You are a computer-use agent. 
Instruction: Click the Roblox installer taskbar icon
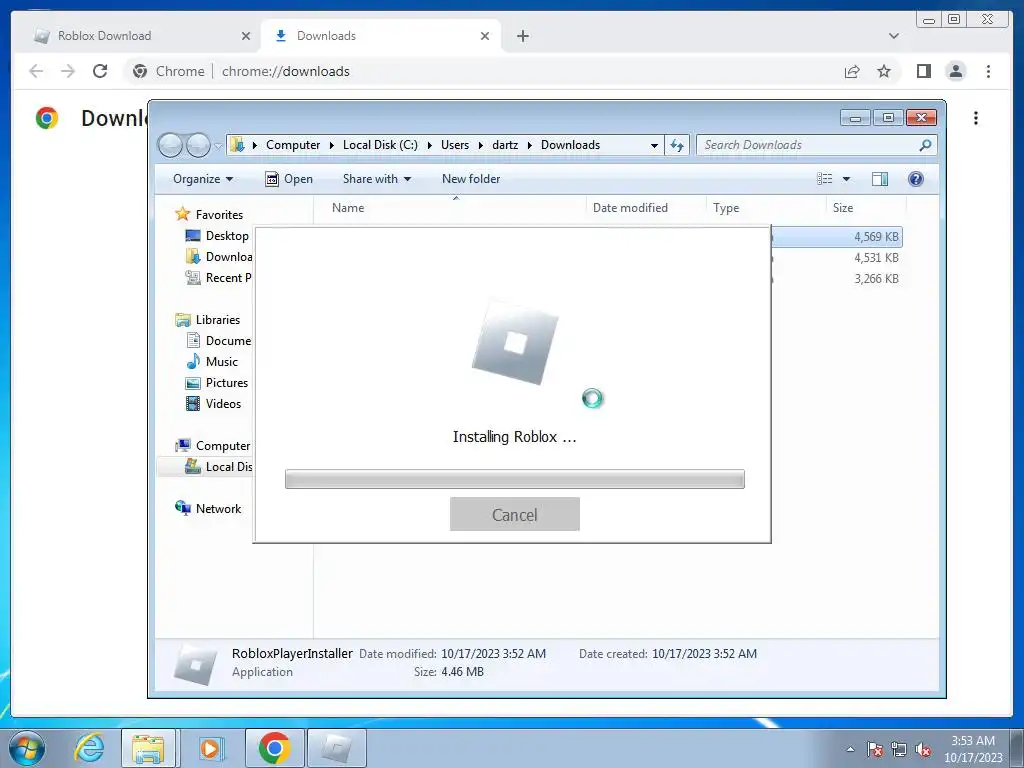[x=336, y=748]
